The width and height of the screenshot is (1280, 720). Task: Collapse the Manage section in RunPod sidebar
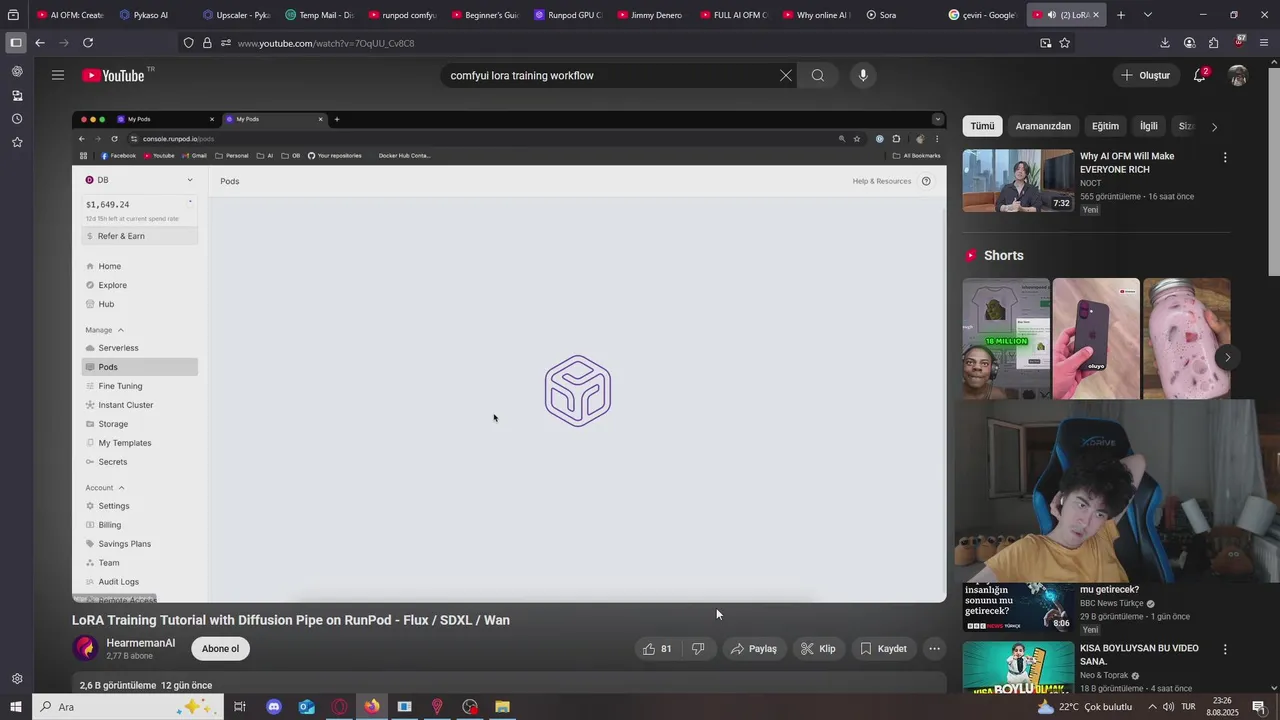tap(121, 330)
